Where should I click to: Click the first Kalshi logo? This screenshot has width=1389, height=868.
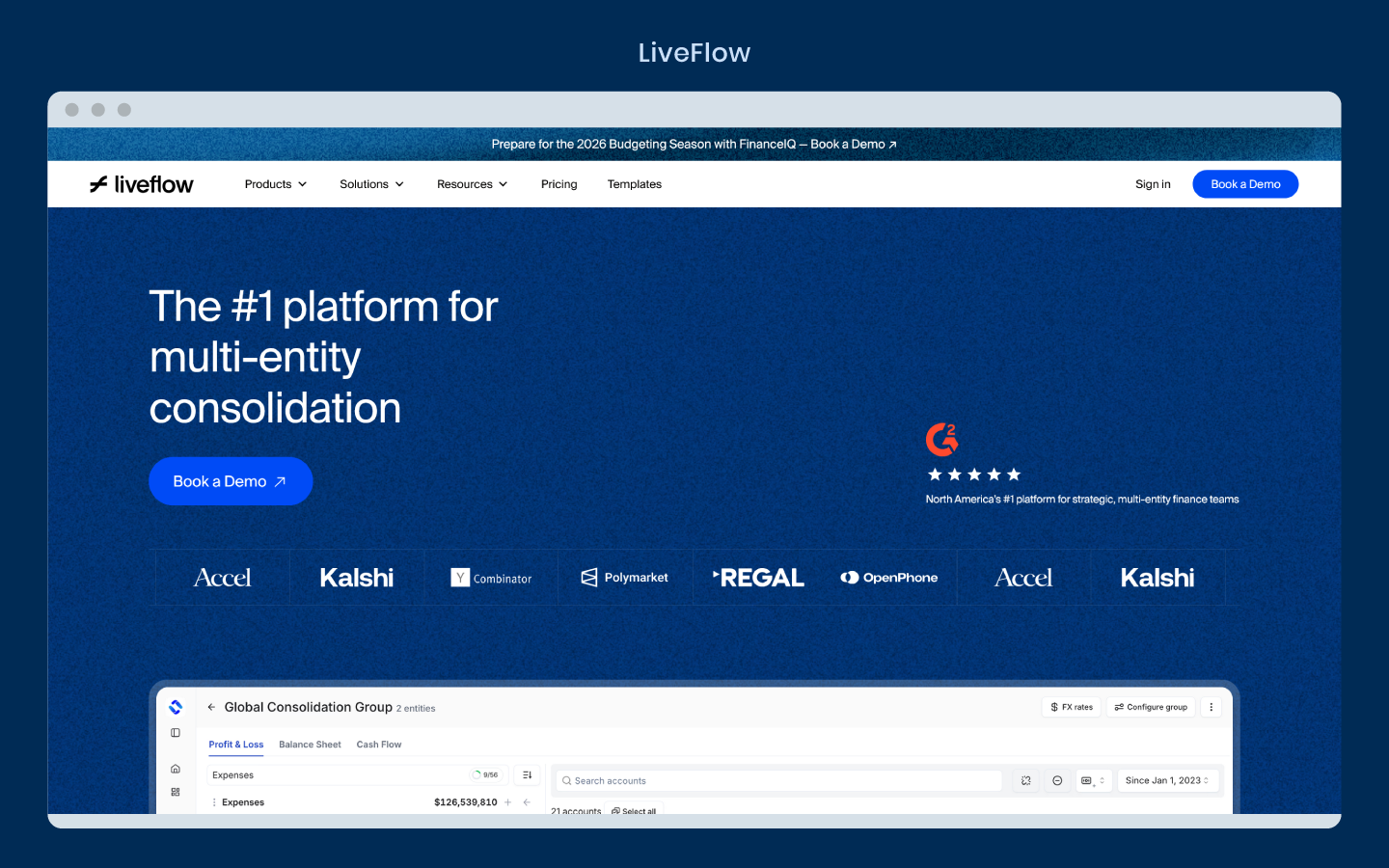pyautogui.click(x=357, y=578)
